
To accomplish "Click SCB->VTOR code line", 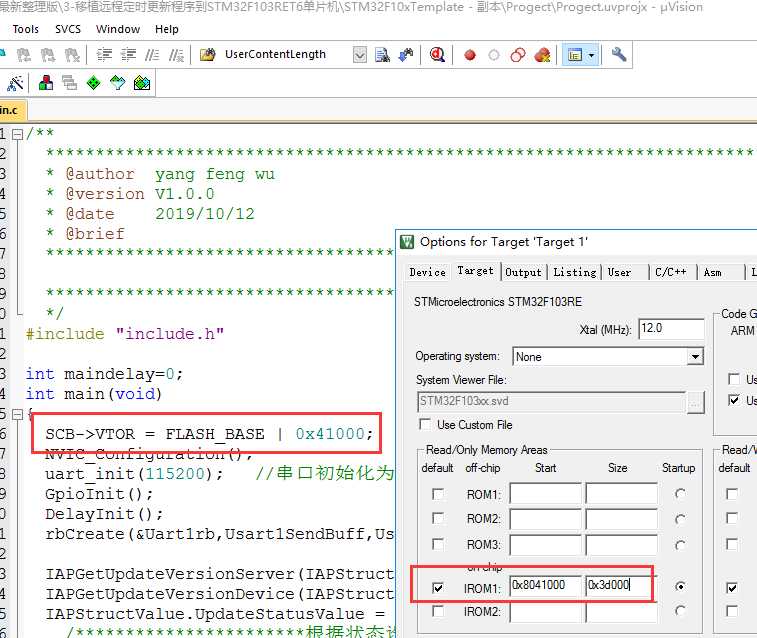I will (209, 434).
